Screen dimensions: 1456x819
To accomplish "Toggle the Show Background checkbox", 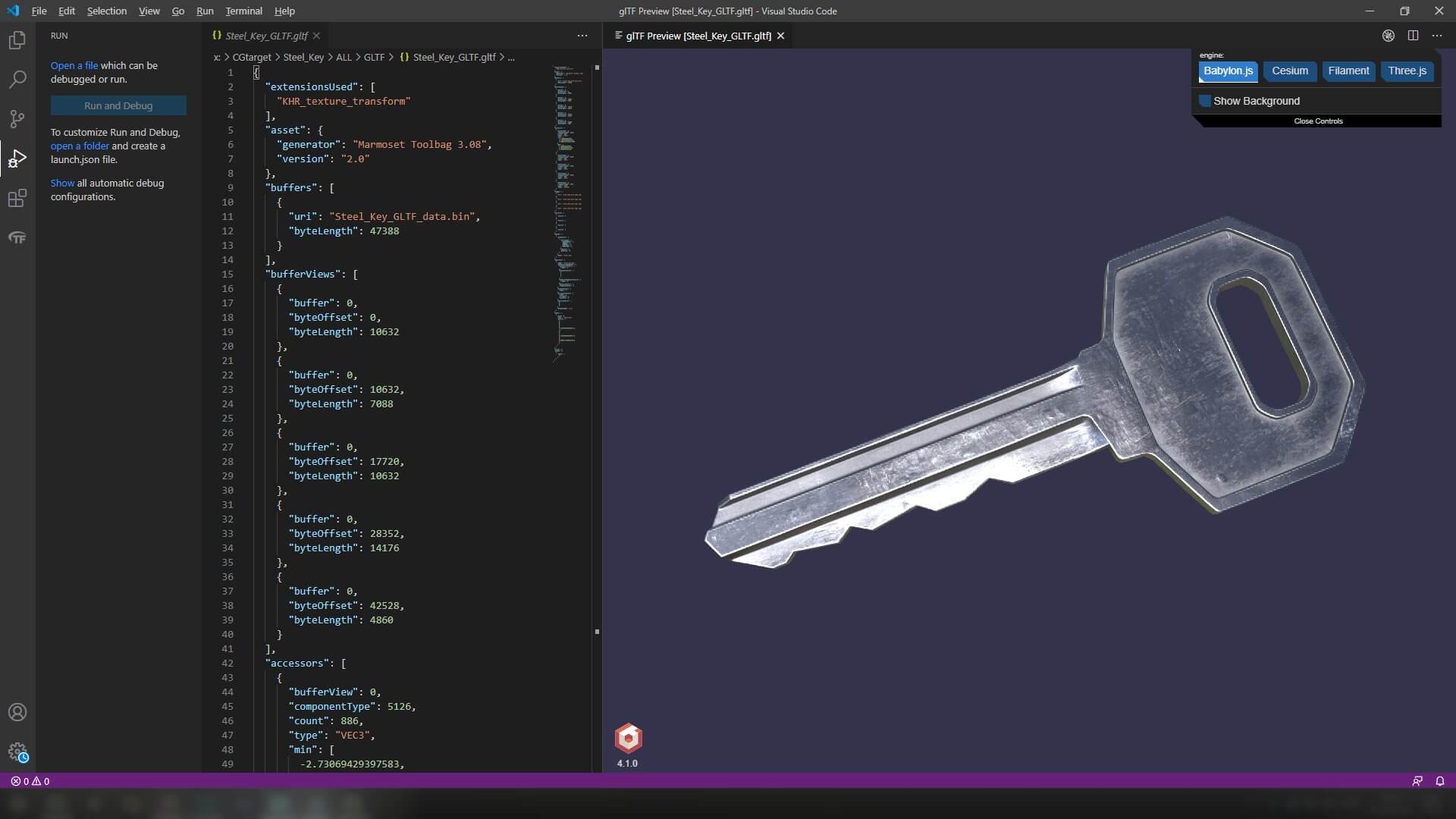I will (1205, 101).
